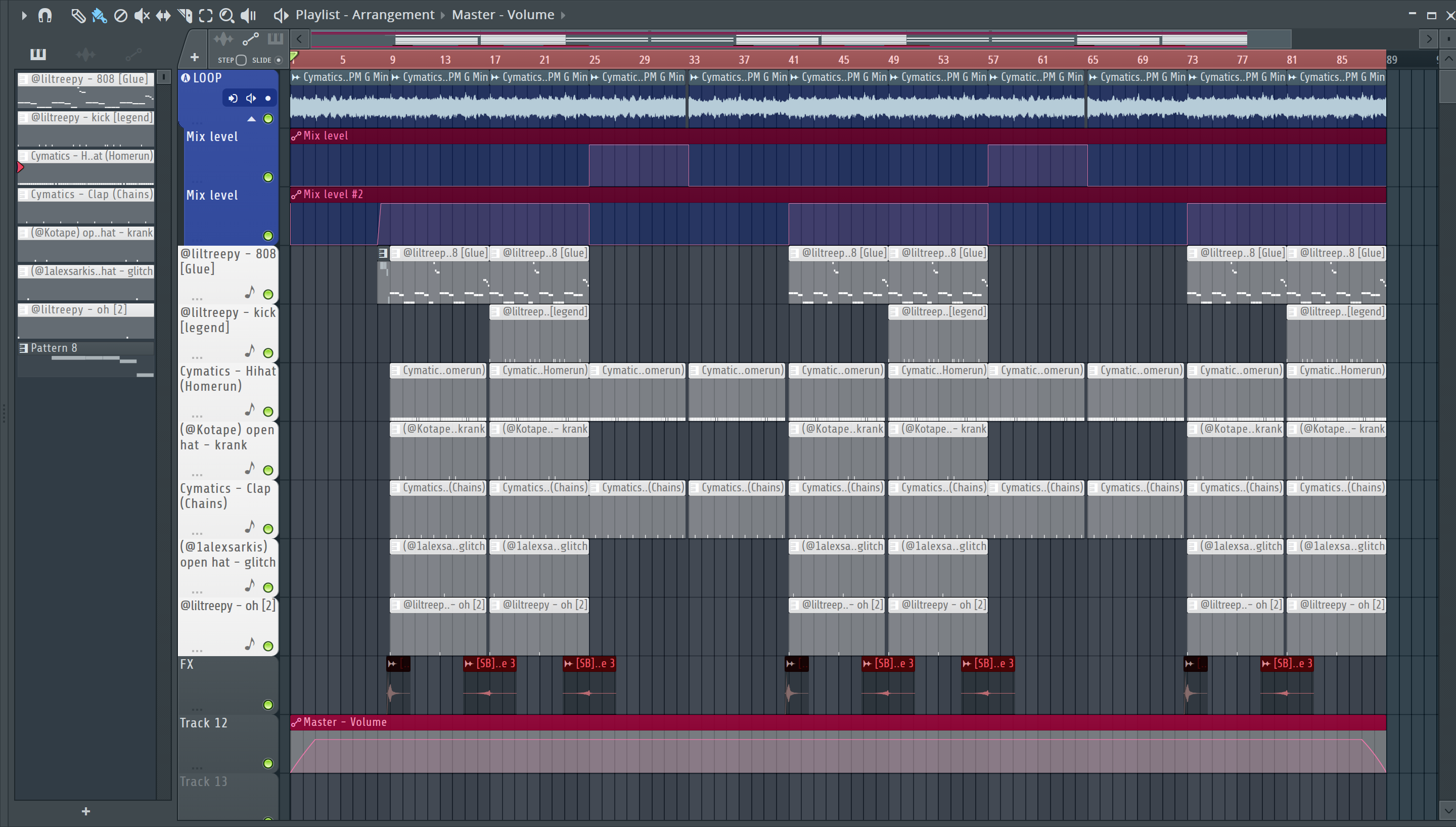Select the Slip tool

pyautogui.click(x=163, y=15)
